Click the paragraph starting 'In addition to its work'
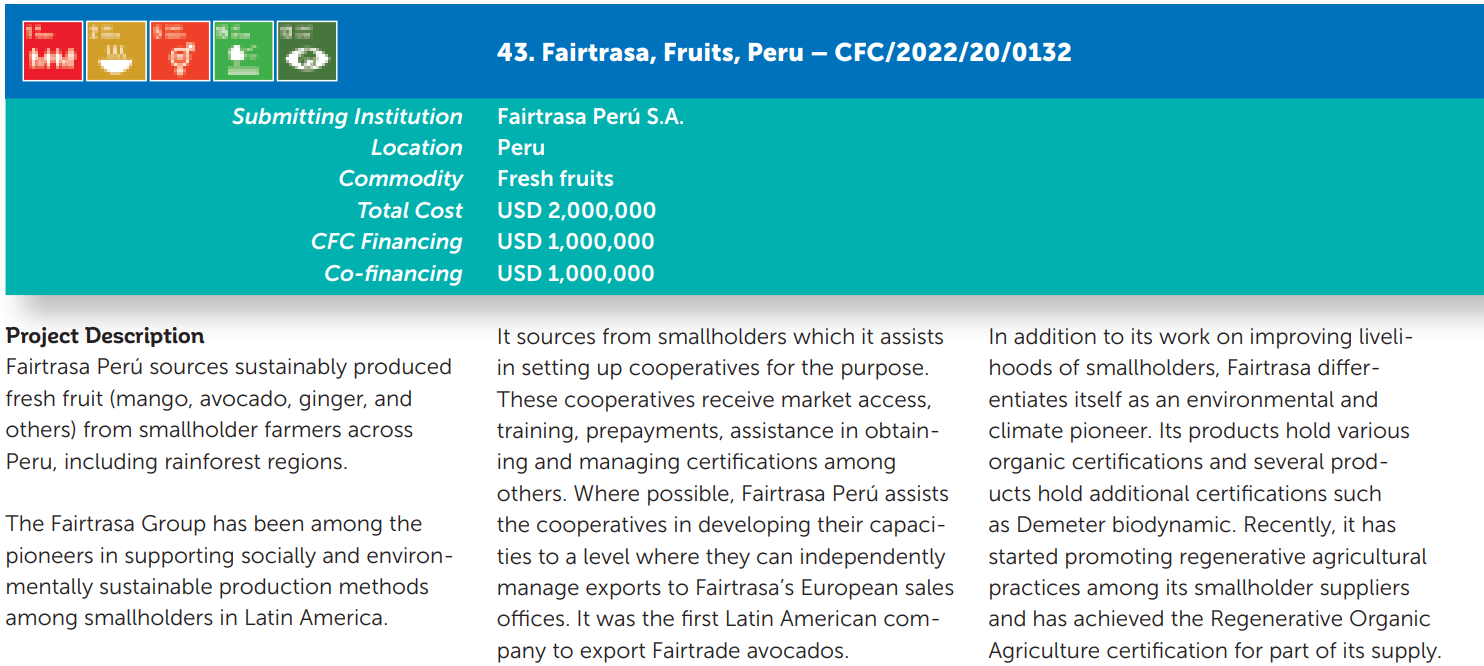Viewport: 1484px width, 666px height. [x=1214, y=493]
